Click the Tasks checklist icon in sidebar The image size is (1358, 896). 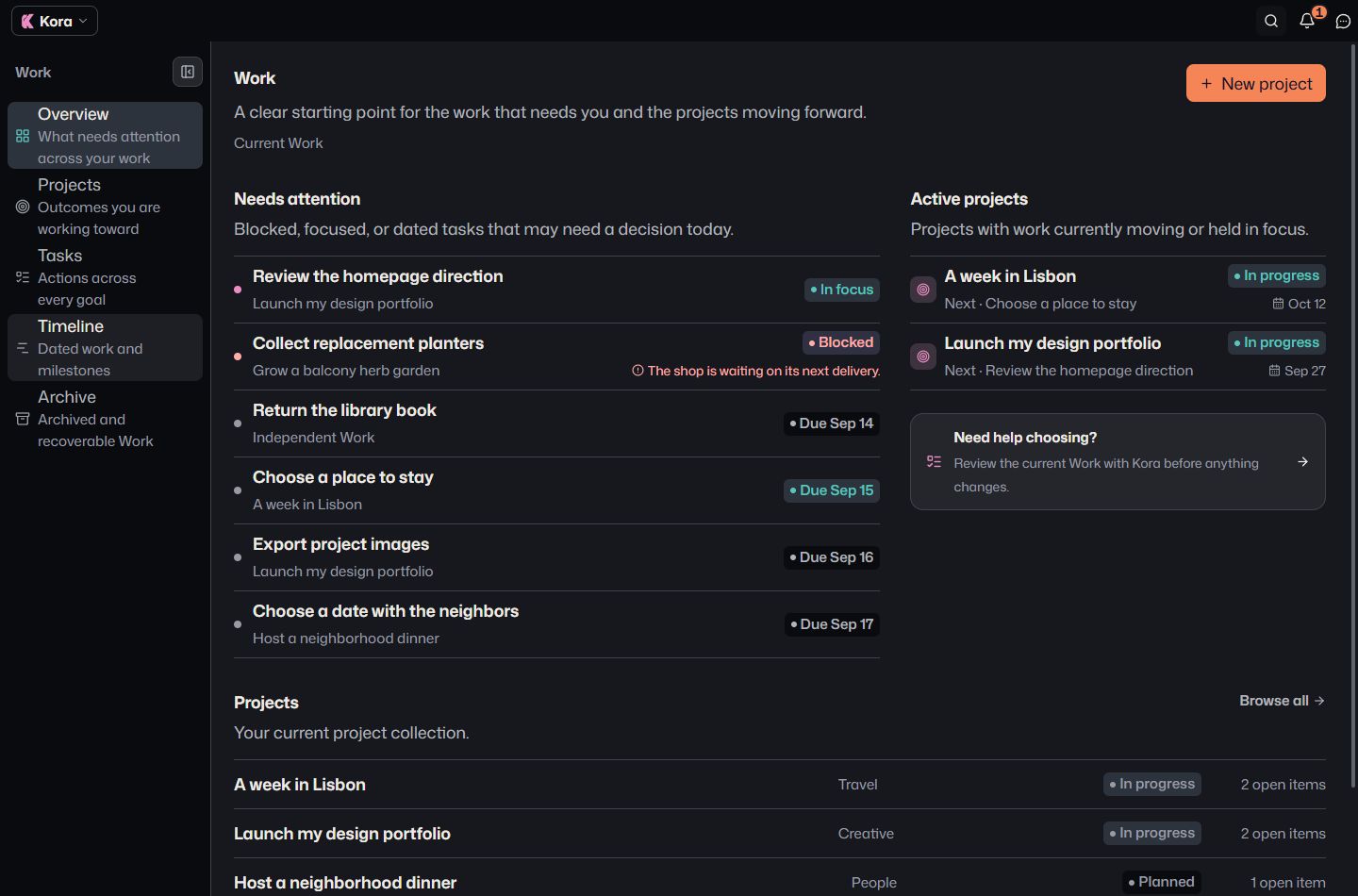tap(23, 277)
